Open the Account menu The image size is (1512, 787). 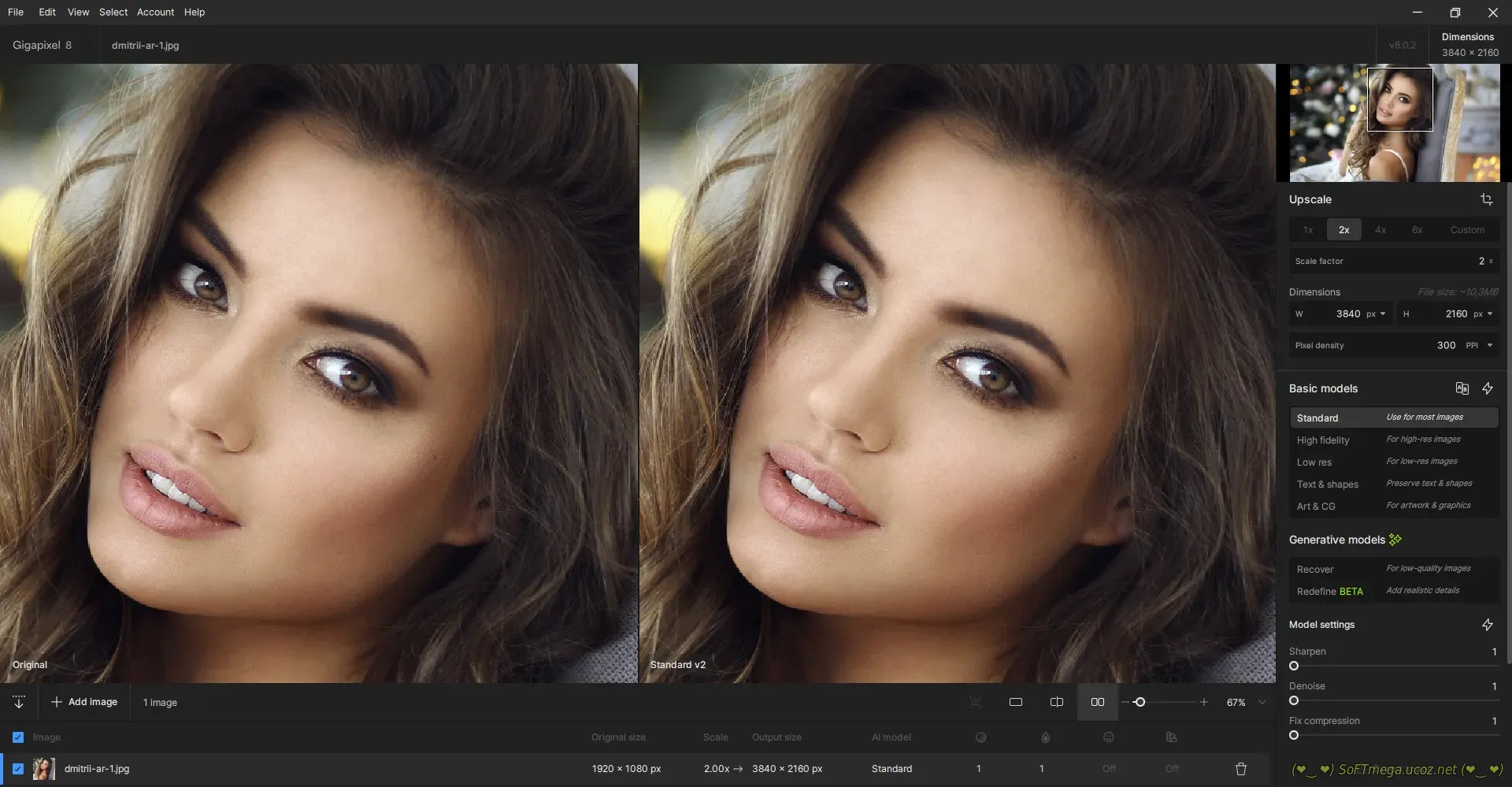click(x=155, y=12)
